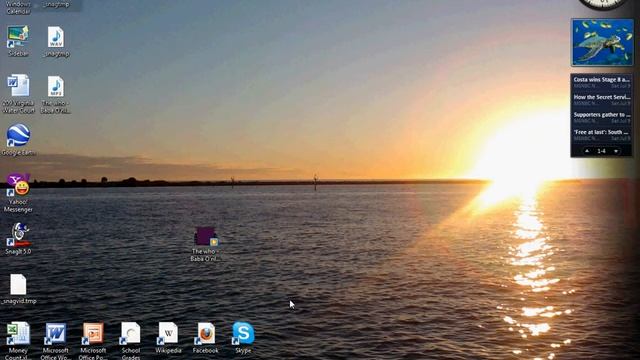The width and height of the screenshot is (640, 360).
Task: Select the Yahoo! Messenger shortcut
Action: (18, 184)
